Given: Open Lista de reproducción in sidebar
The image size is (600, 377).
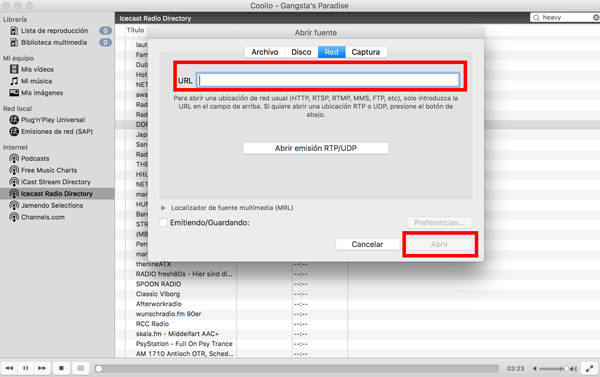Looking at the screenshot, I should [54, 31].
